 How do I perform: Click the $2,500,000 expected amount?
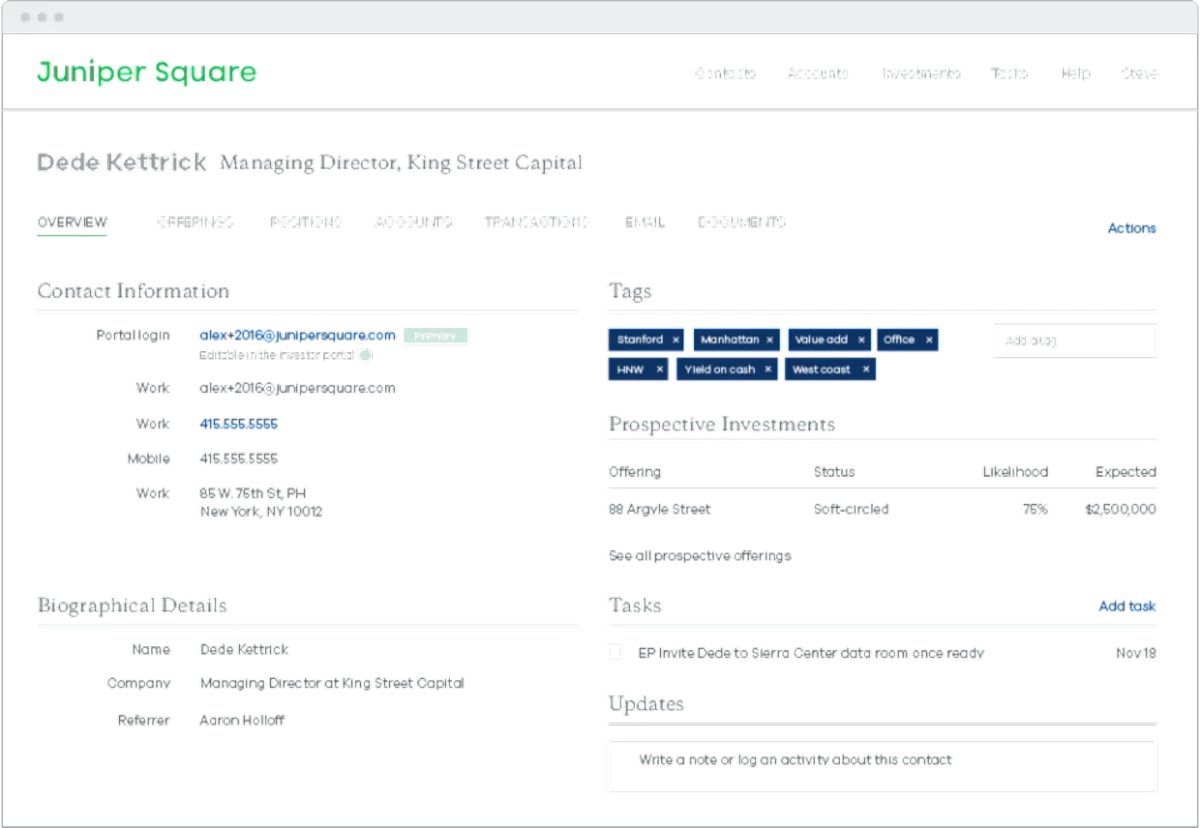tap(1120, 509)
